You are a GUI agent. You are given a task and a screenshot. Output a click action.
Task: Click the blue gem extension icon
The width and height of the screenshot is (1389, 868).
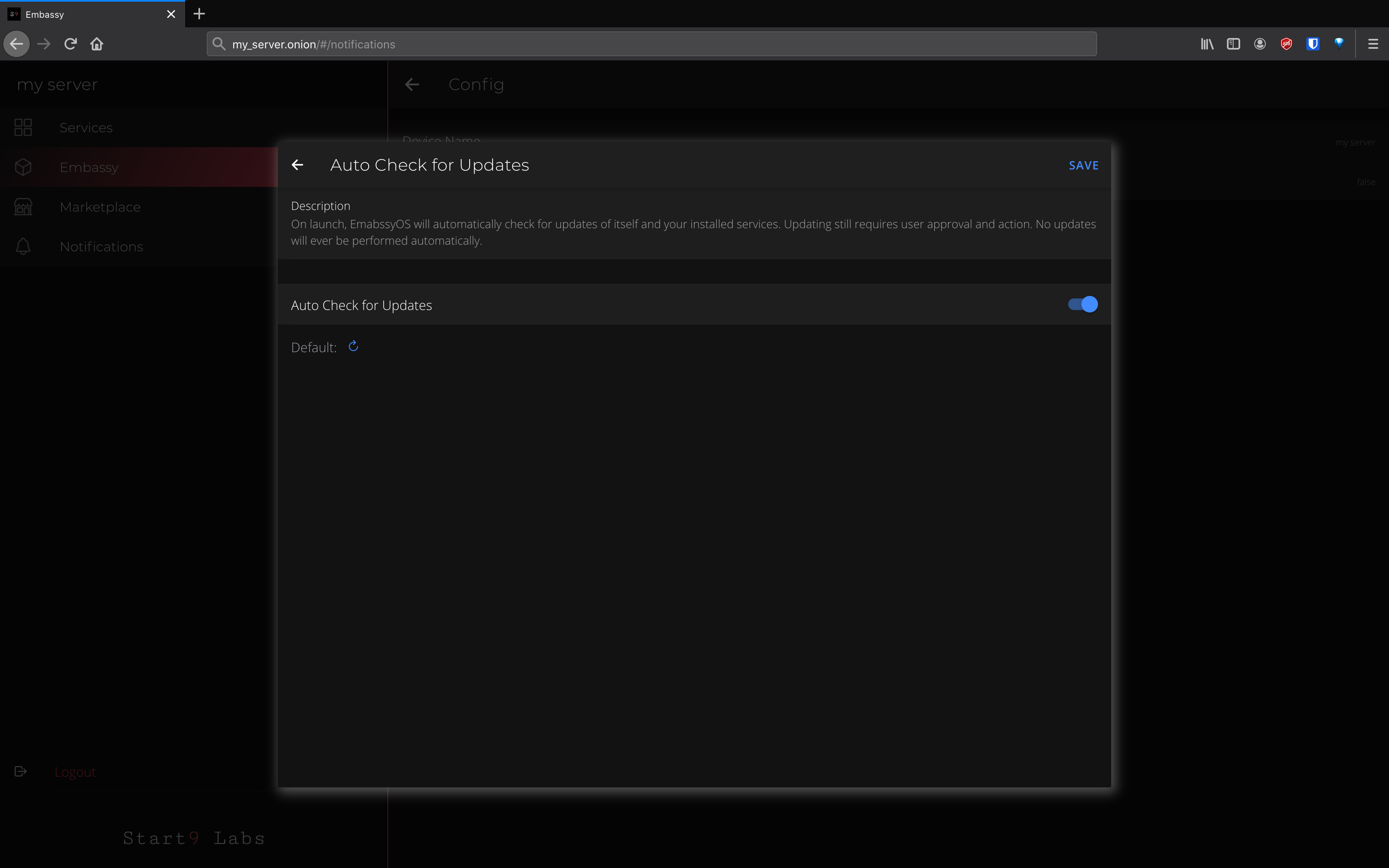[1339, 44]
